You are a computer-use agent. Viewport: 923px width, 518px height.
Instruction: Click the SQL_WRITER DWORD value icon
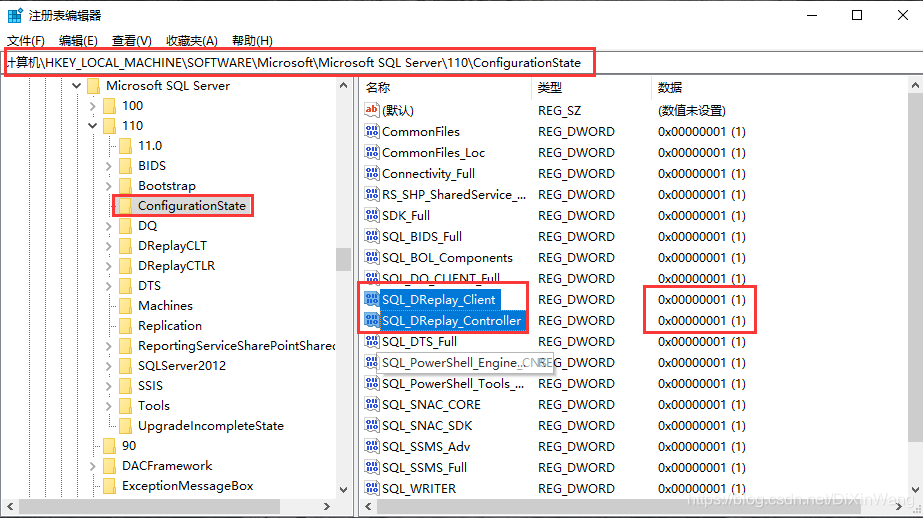371,488
